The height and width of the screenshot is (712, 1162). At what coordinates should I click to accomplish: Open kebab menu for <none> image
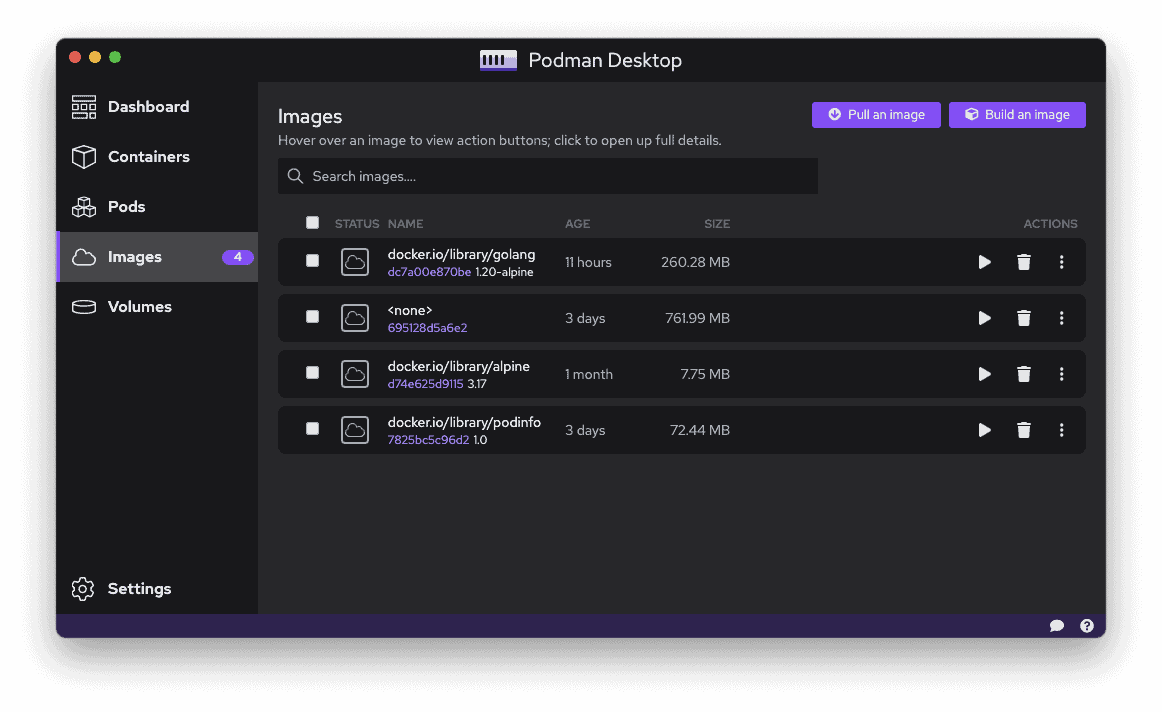pyautogui.click(x=1061, y=318)
